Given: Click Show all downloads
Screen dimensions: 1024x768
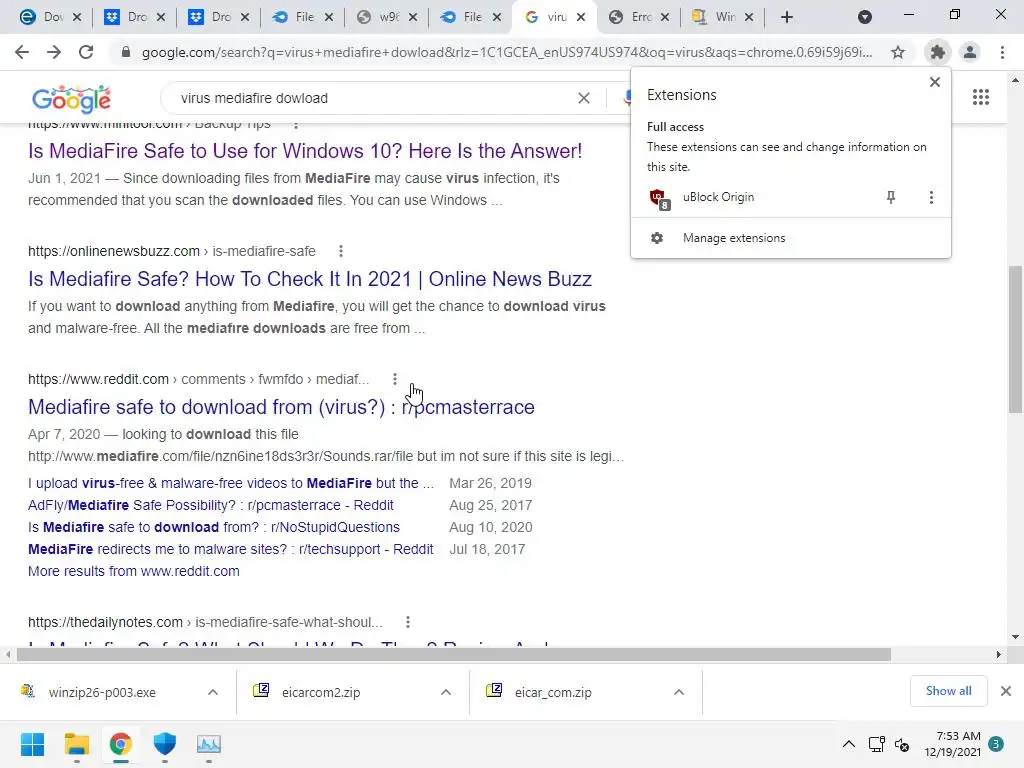Looking at the screenshot, I should click(948, 691).
